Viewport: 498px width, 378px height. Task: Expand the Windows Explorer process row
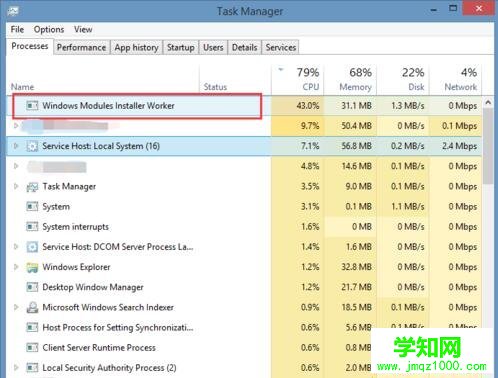[x=16, y=267]
